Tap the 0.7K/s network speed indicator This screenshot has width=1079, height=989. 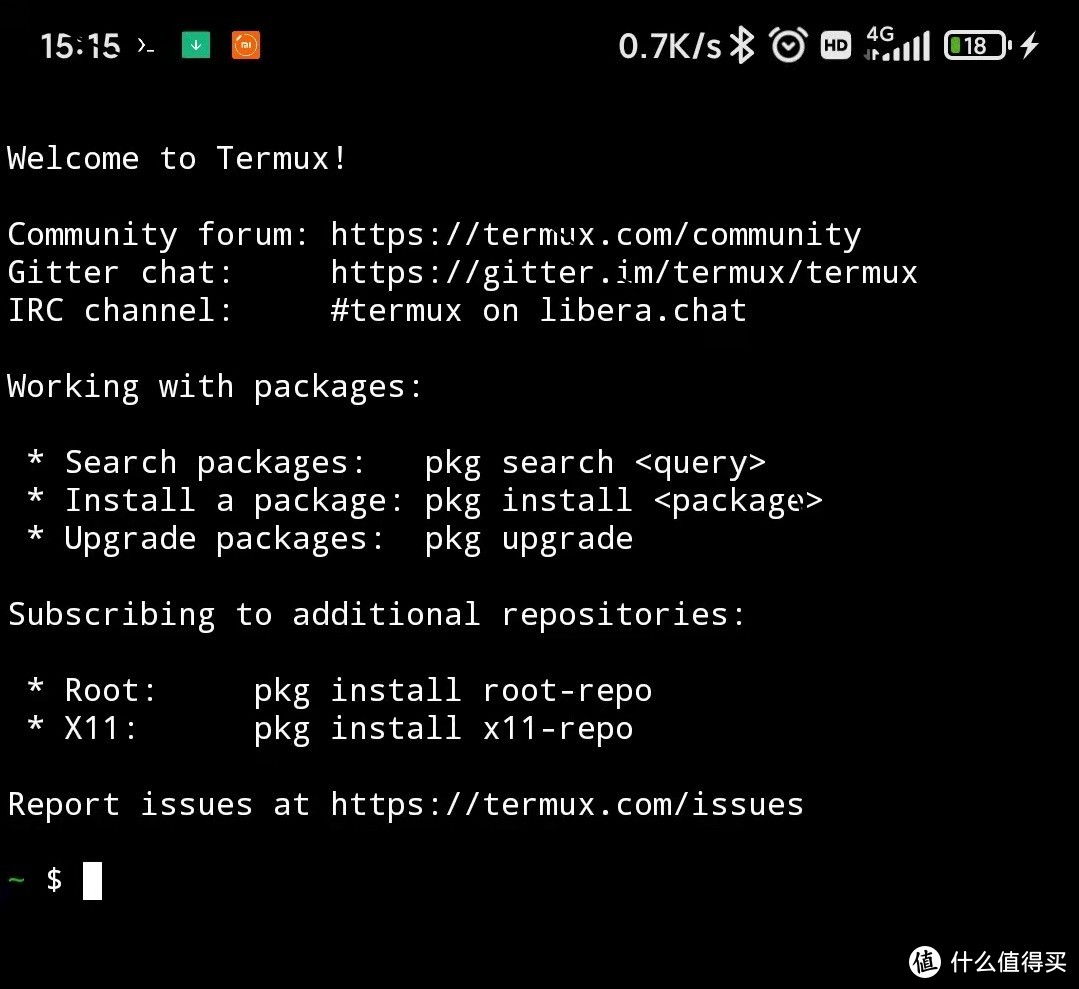click(670, 46)
